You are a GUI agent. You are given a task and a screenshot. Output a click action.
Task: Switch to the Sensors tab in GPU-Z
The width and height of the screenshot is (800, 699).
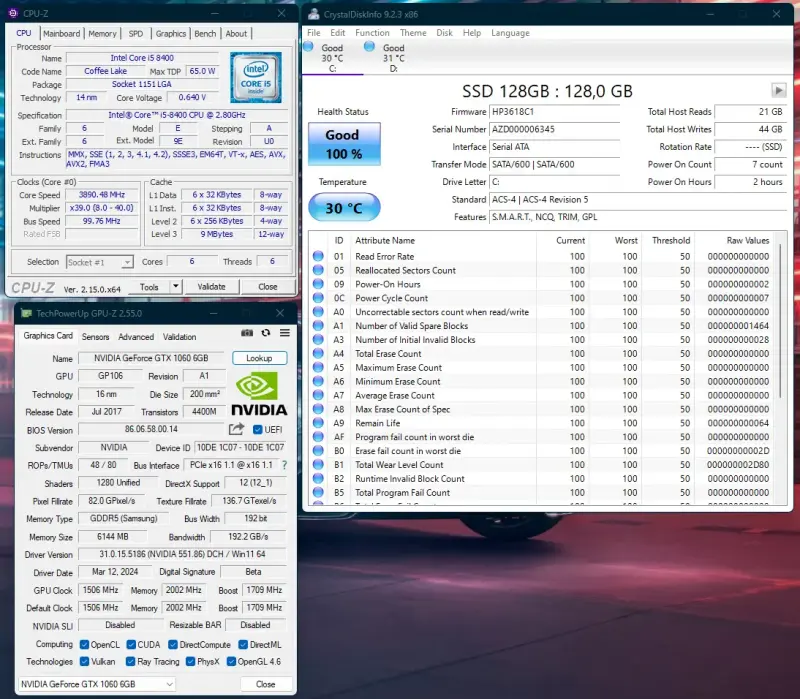click(x=95, y=337)
